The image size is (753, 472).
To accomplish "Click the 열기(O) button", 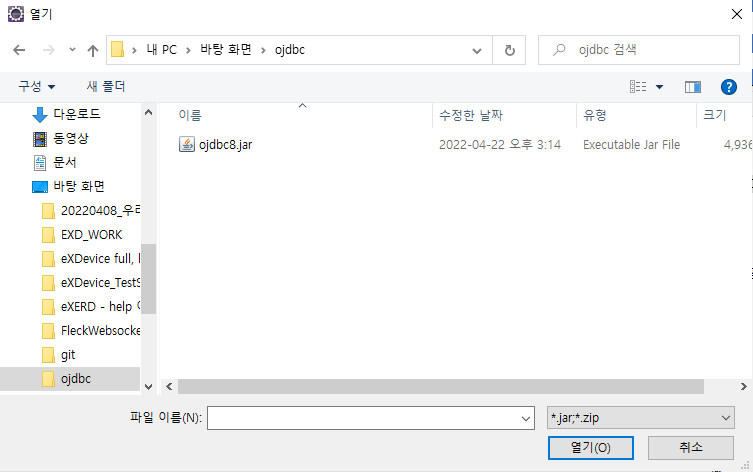I will pyautogui.click(x=591, y=448).
